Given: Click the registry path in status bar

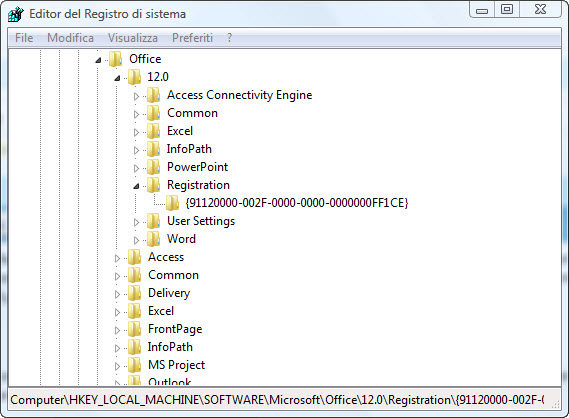Looking at the screenshot, I should pyautogui.click(x=277, y=400).
